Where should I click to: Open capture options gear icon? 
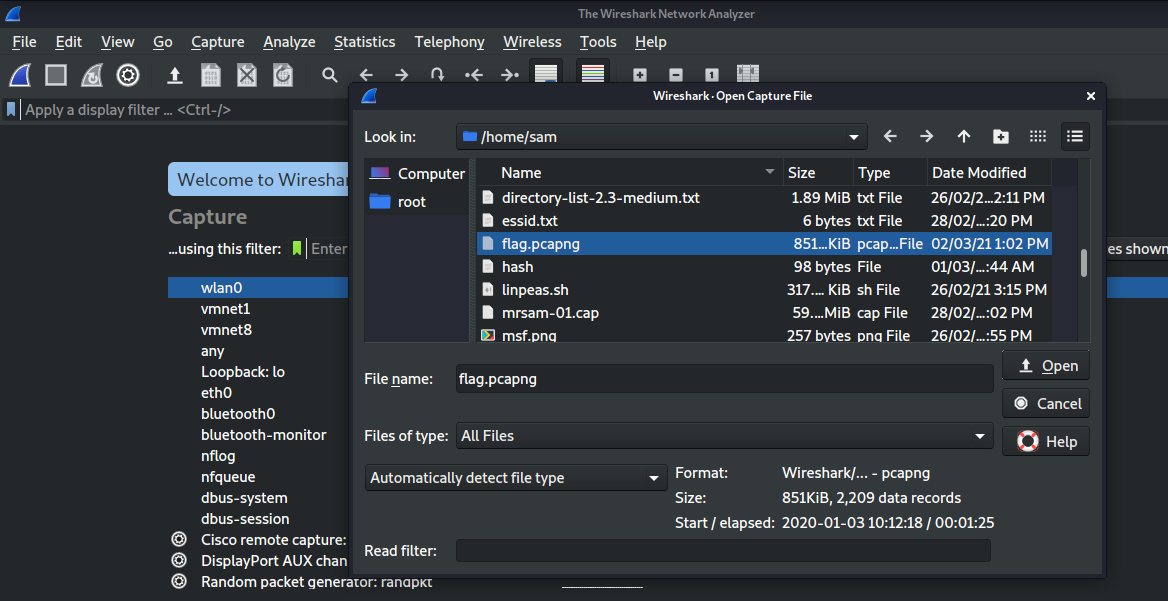click(x=128, y=74)
